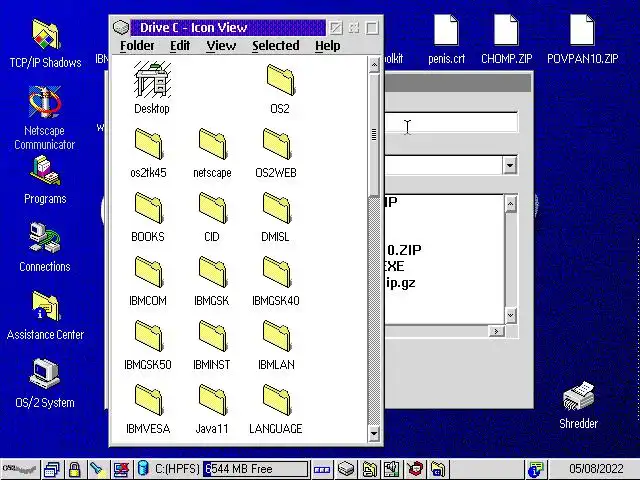Image resolution: width=640 pixels, height=480 pixels.
Task: Click the tray switcher icon in WarpCenter
Action: pos(322,469)
